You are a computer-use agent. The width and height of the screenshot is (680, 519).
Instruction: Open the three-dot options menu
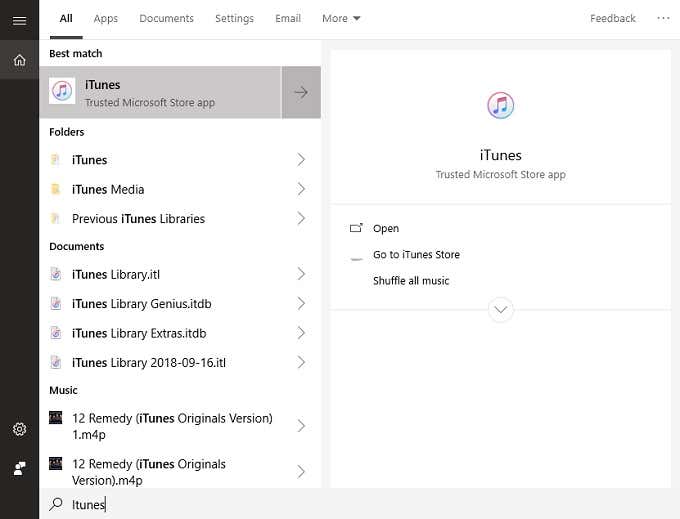point(663,18)
